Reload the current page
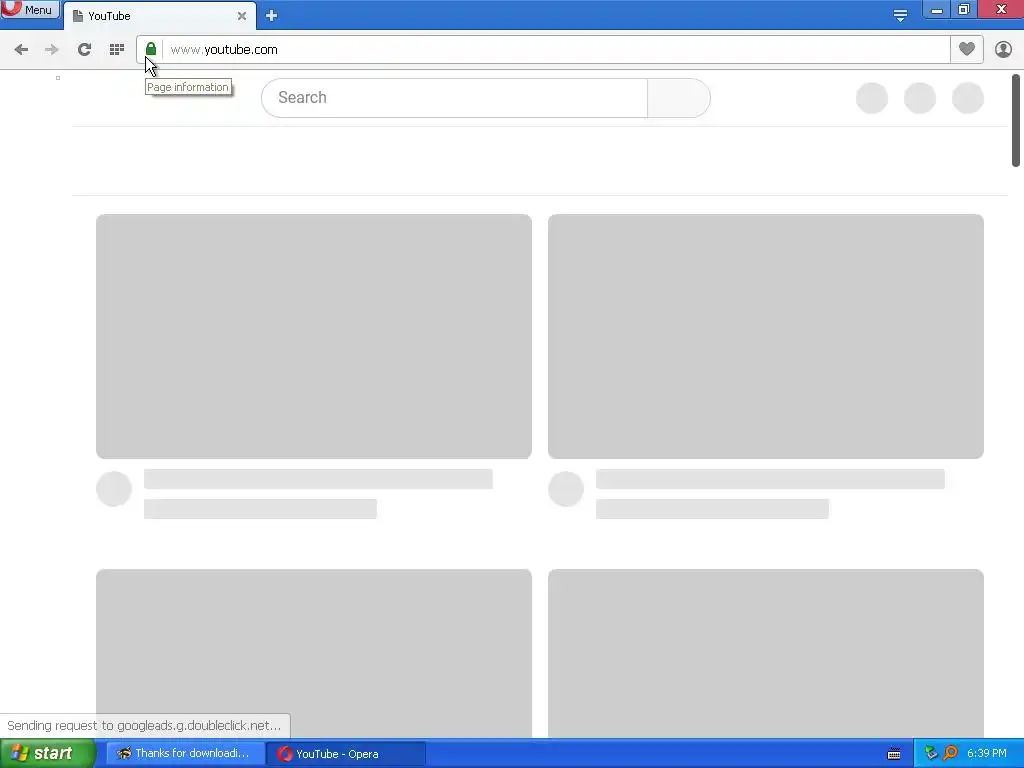1024x768 pixels. point(84,50)
